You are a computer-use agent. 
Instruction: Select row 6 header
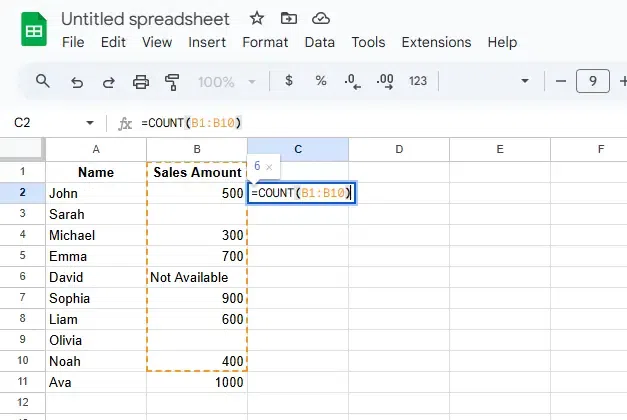(x=22, y=277)
